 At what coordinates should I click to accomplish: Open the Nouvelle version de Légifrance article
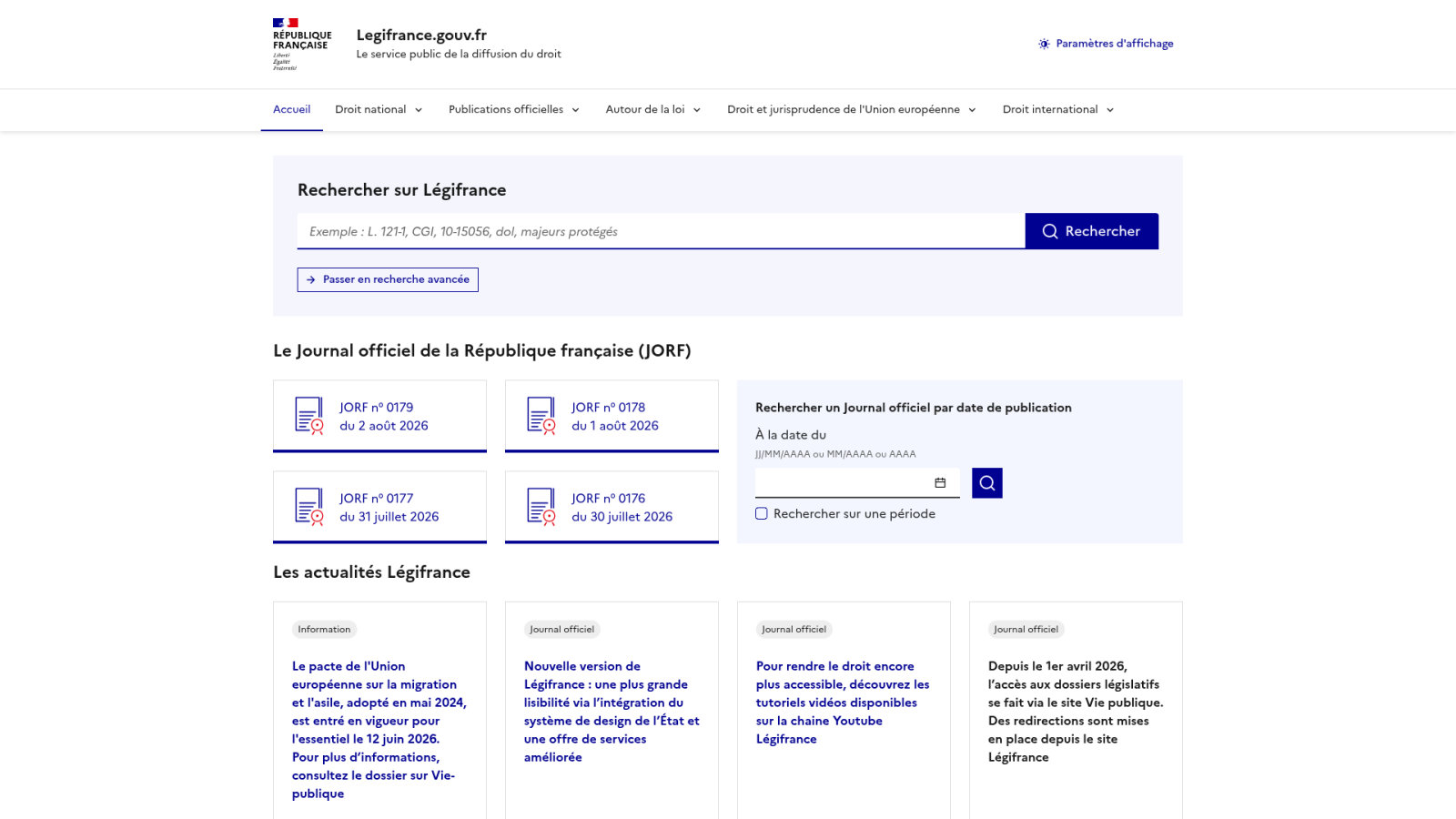point(612,712)
